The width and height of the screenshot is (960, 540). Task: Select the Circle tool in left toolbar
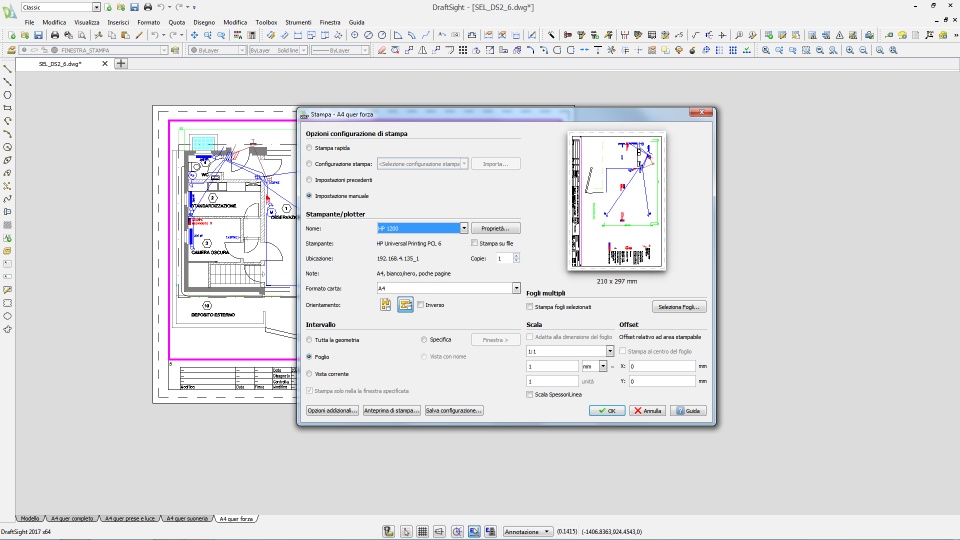pos(7,95)
